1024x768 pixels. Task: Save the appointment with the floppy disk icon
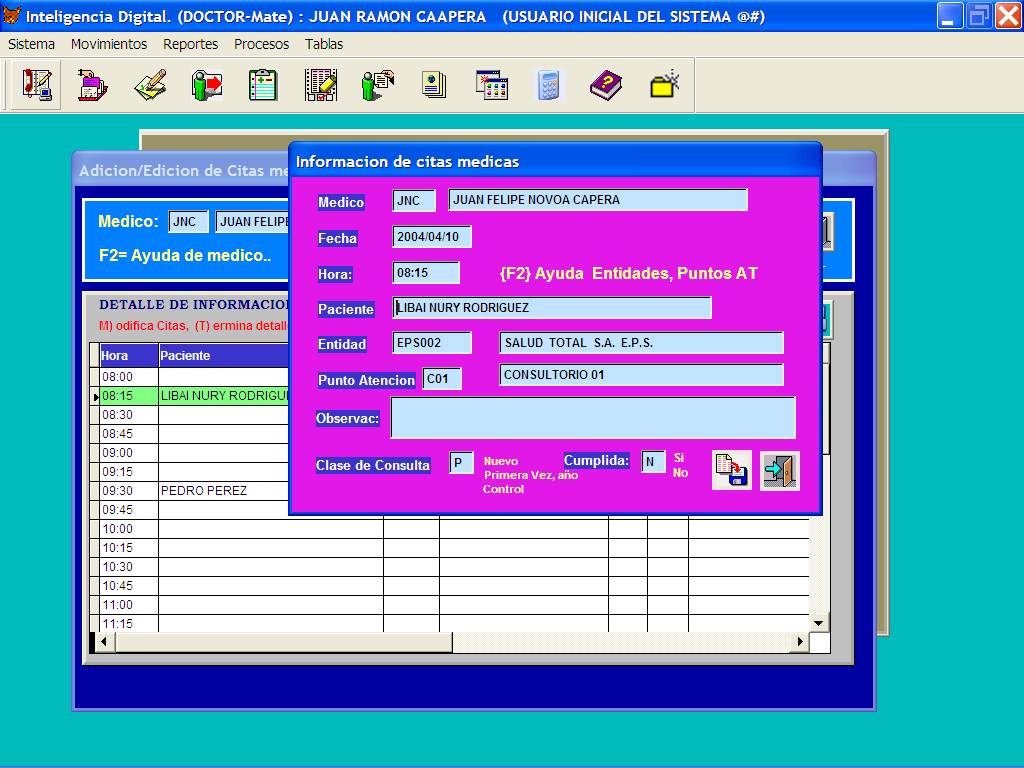tap(731, 470)
